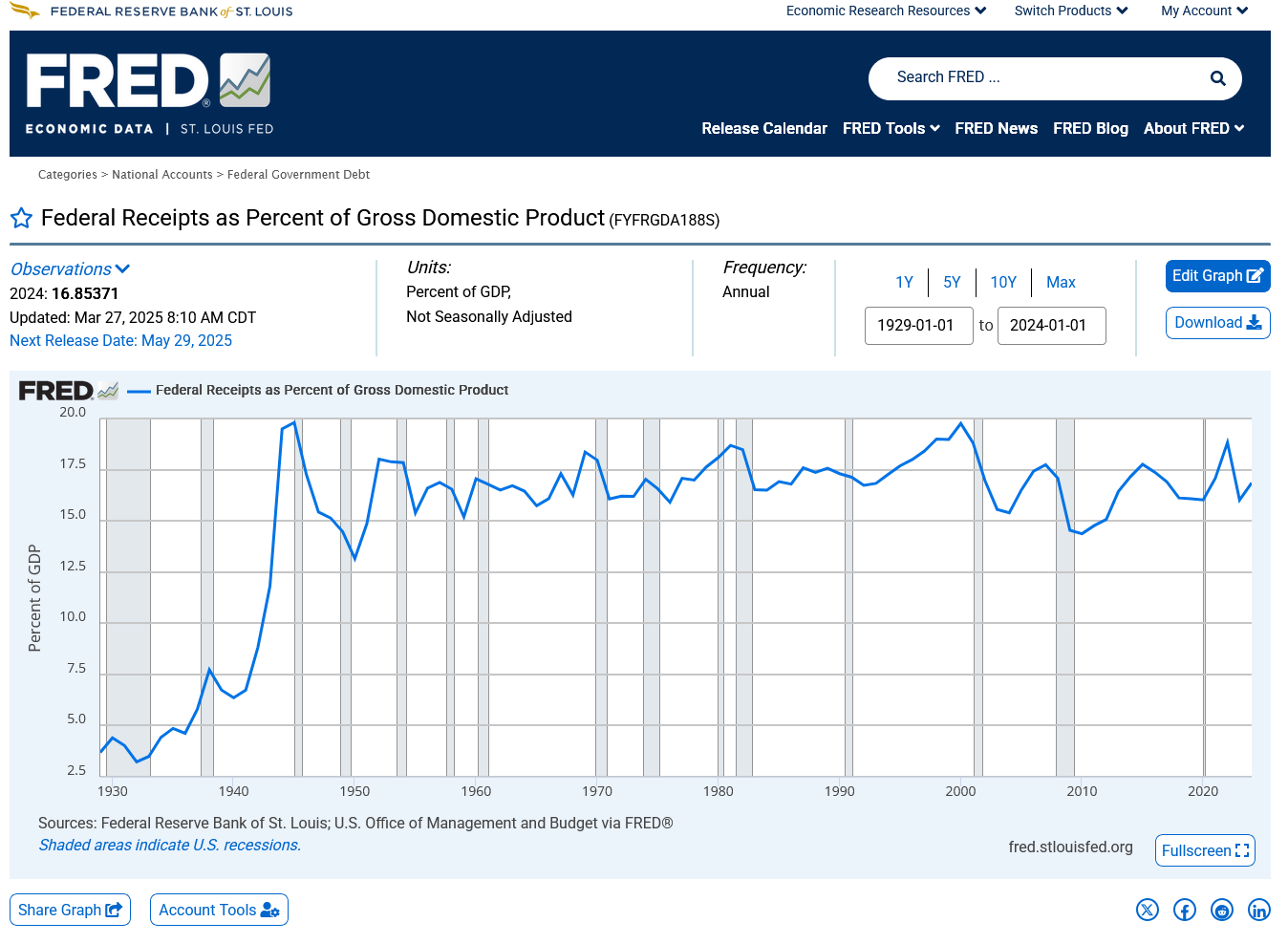The height and width of the screenshot is (944, 1288).
Task: Select the 5Y time range
Action: [952, 283]
